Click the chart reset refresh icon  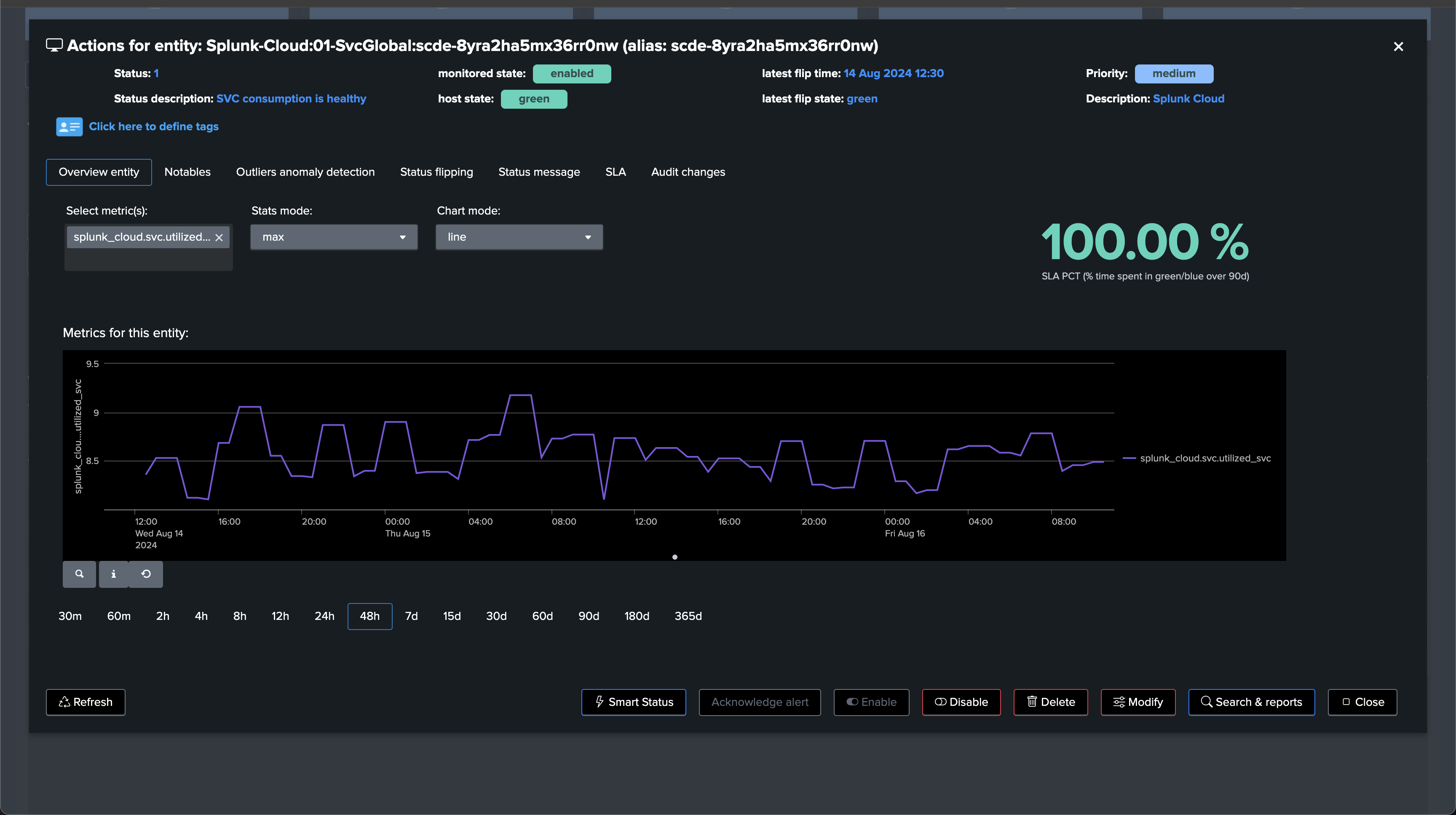pyautogui.click(x=146, y=574)
